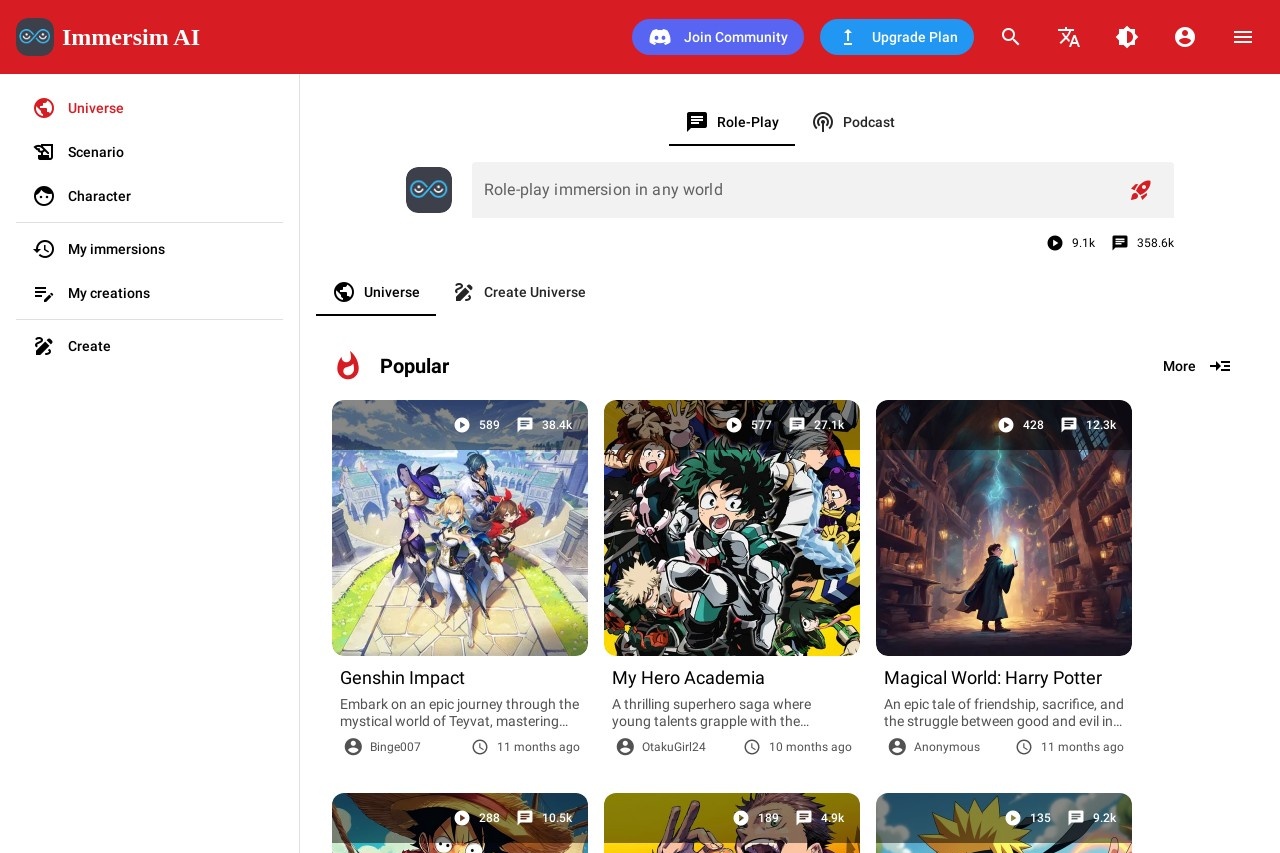The height and width of the screenshot is (853, 1280).
Task: Open My creations in sidebar
Action: click(150, 293)
